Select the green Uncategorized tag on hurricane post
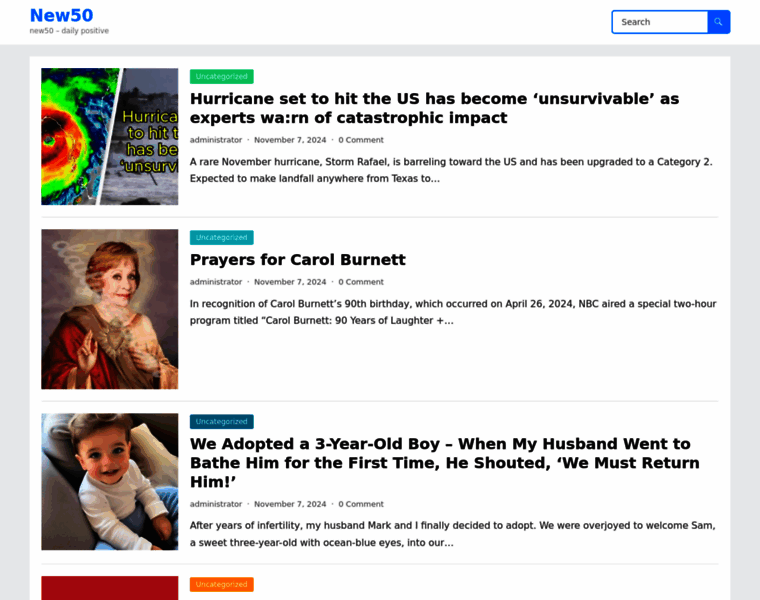This screenshot has height=600, width=760. coord(222,77)
